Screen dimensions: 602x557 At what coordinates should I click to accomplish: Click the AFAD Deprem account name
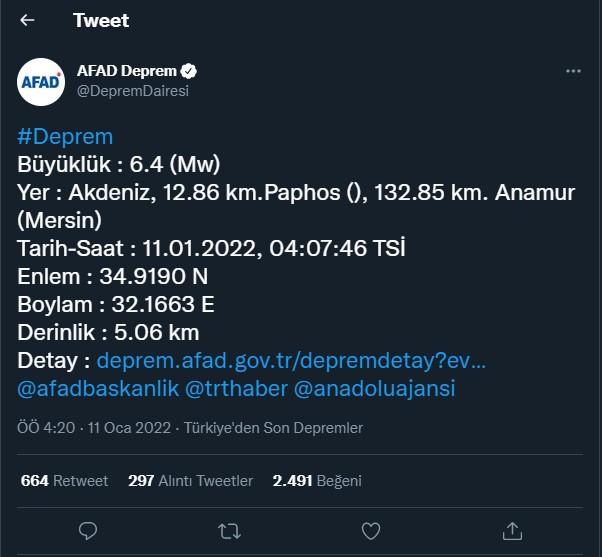point(126,71)
